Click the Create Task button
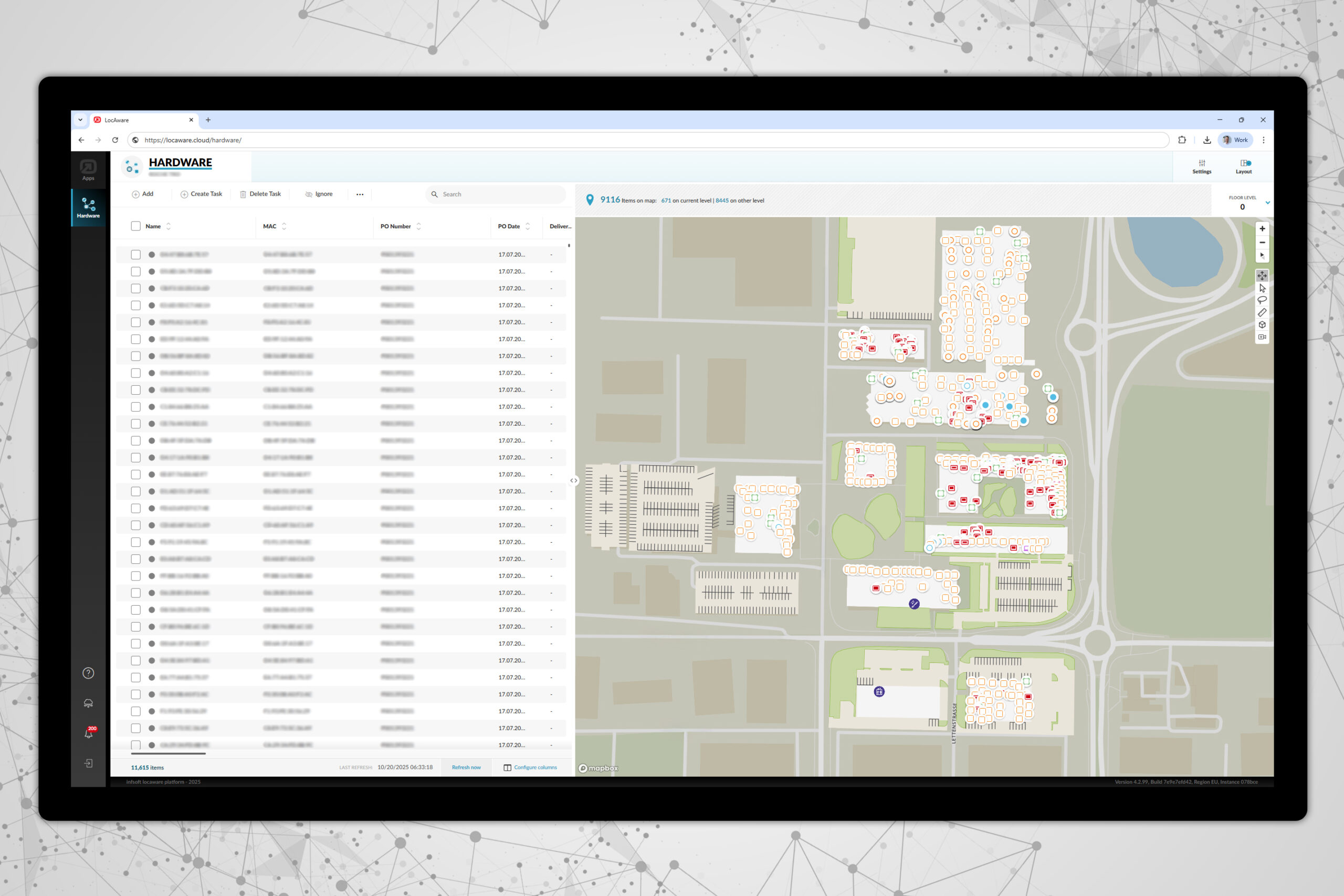The width and height of the screenshot is (1344, 896). tap(201, 194)
